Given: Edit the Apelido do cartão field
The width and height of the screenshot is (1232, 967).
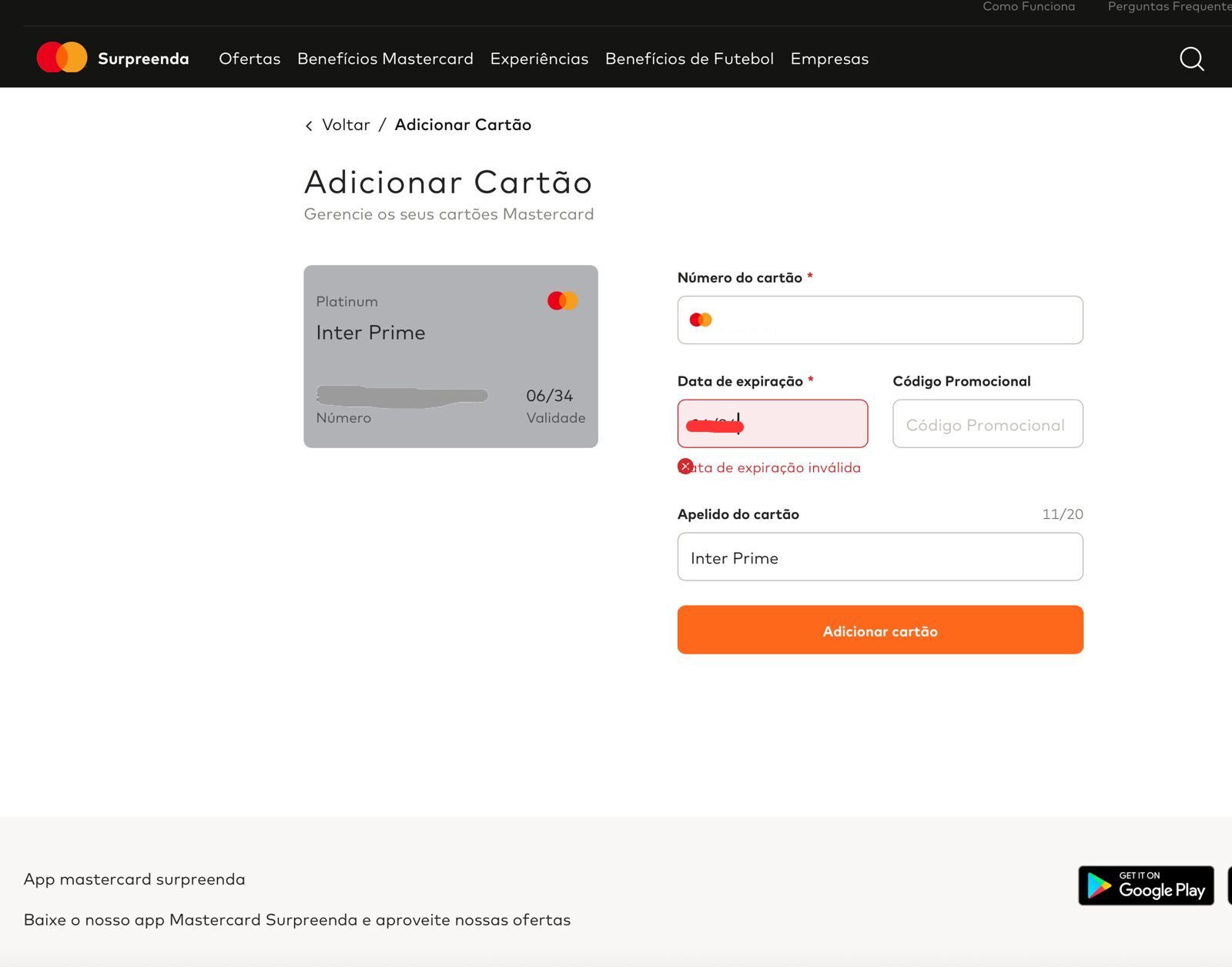Looking at the screenshot, I should tap(879, 557).
